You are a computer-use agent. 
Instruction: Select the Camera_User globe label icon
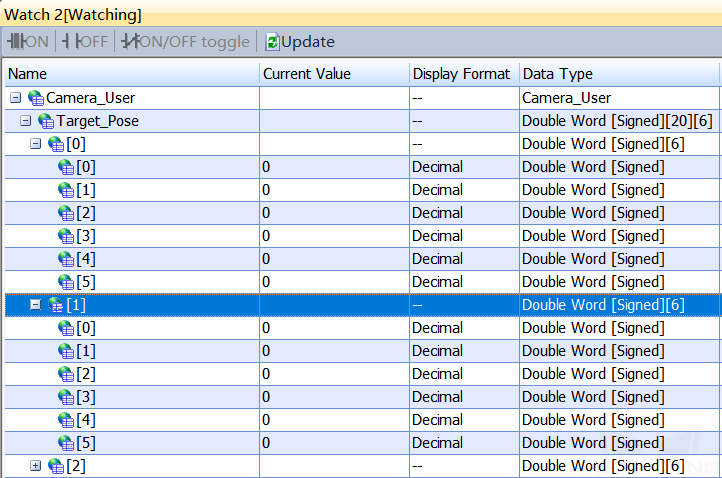coord(36,98)
